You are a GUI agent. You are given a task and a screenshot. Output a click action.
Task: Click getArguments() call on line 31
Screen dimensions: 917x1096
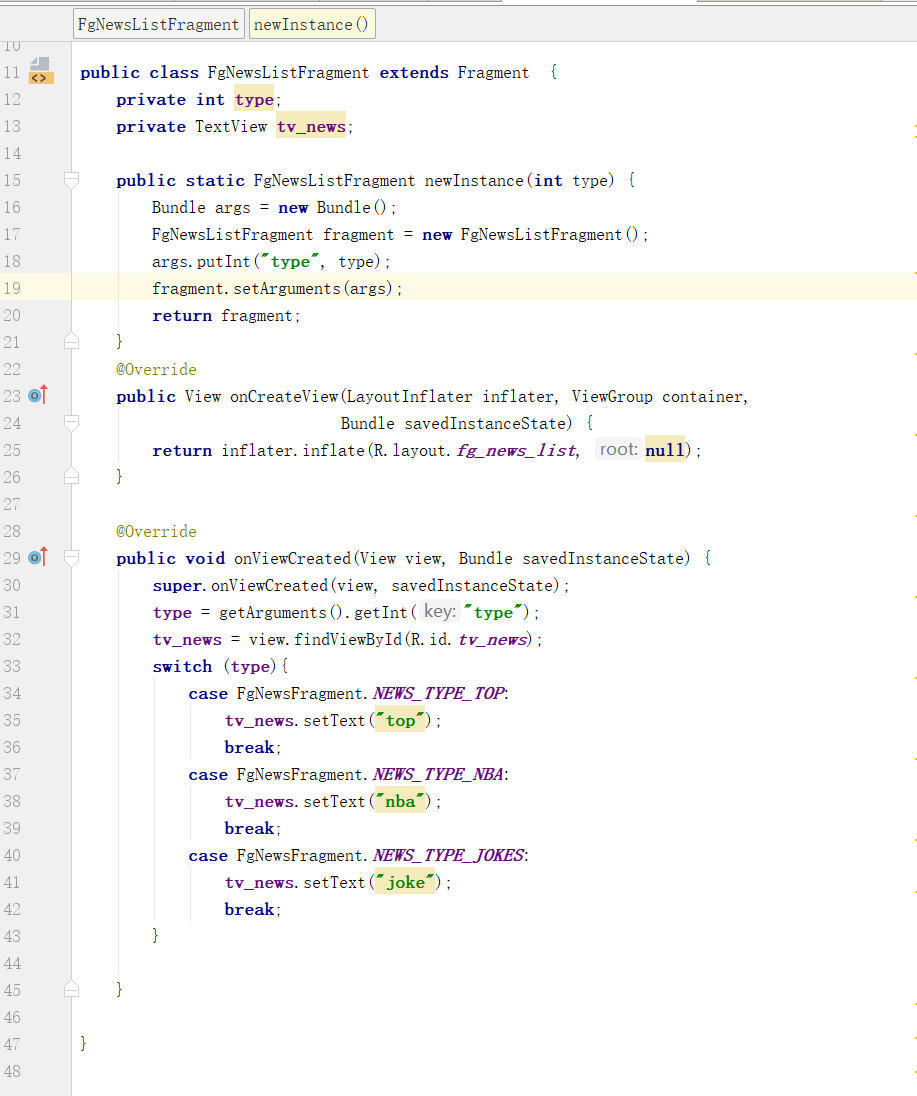point(281,613)
